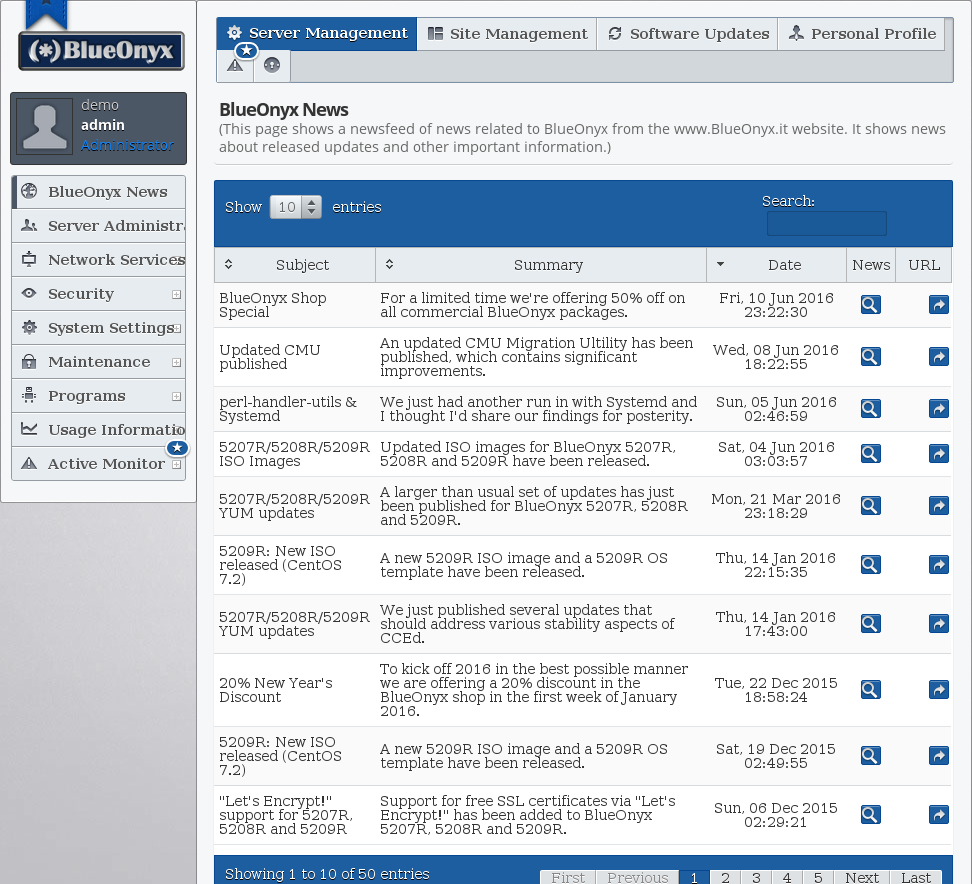Focus the Search input field

tap(826, 224)
